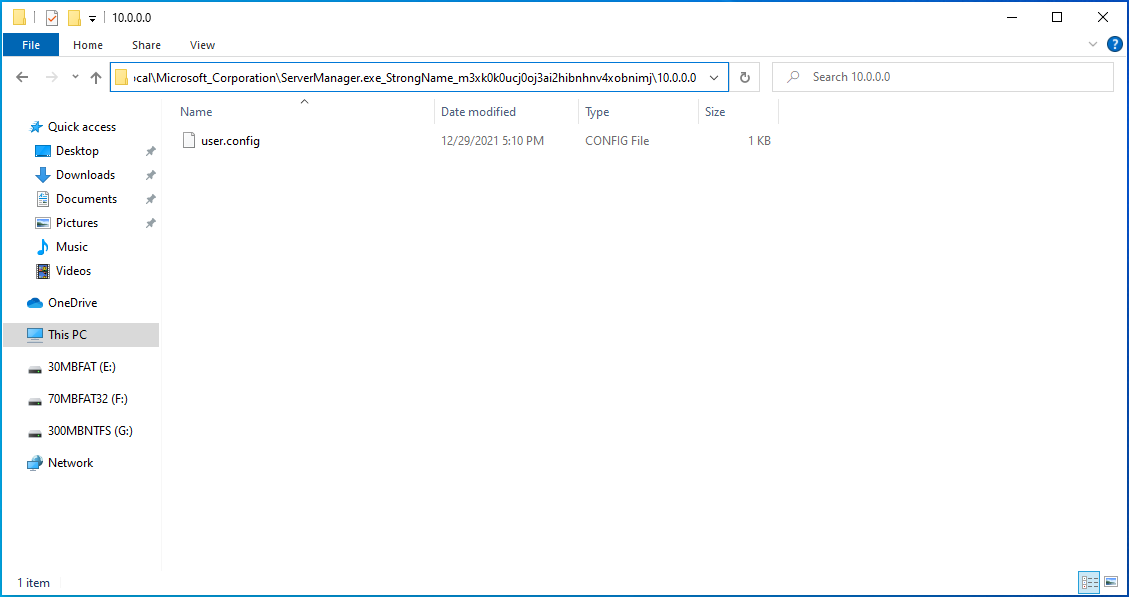The image size is (1129, 597).
Task: Open OneDrive in the navigation pane
Action: click(x=72, y=302)
